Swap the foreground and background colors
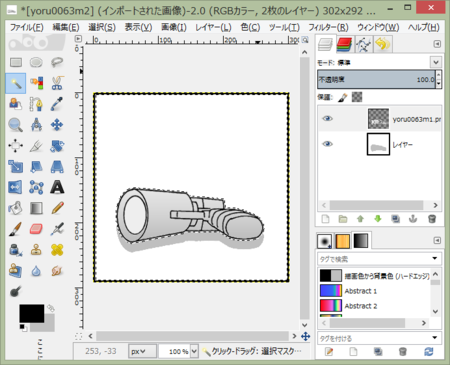Screen dimensions: 450x365 point(50,308)
